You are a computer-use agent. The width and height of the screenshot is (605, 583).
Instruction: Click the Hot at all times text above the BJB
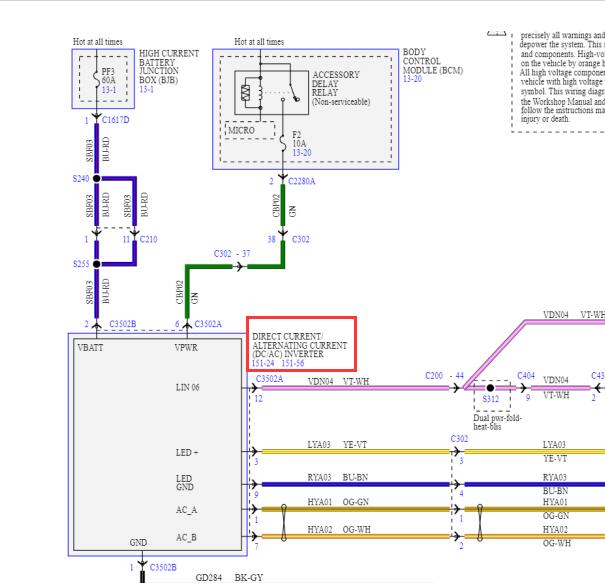(98, 42)
